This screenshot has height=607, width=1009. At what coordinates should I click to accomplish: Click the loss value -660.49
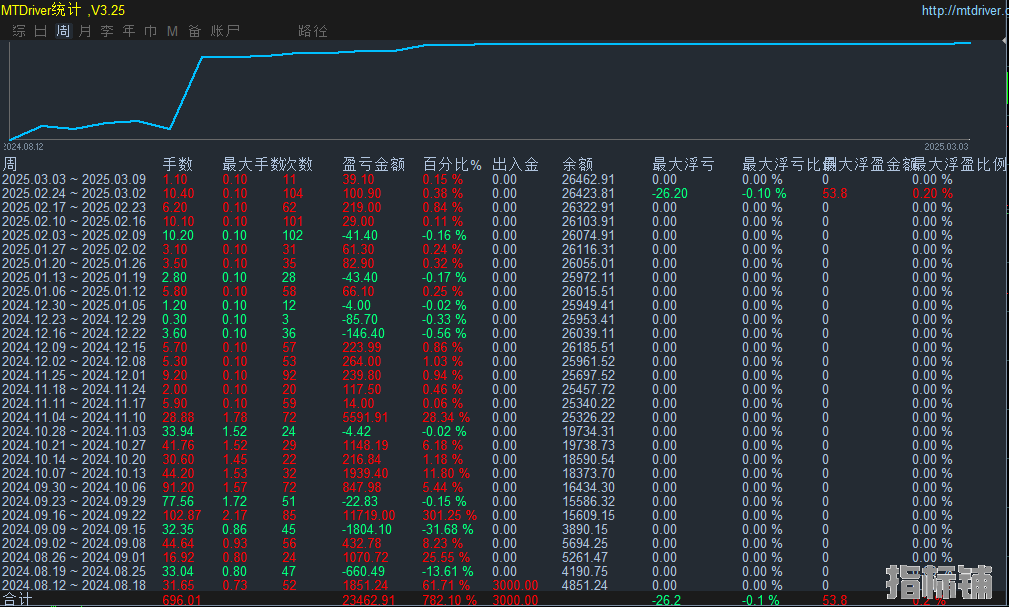coord(364,572)
